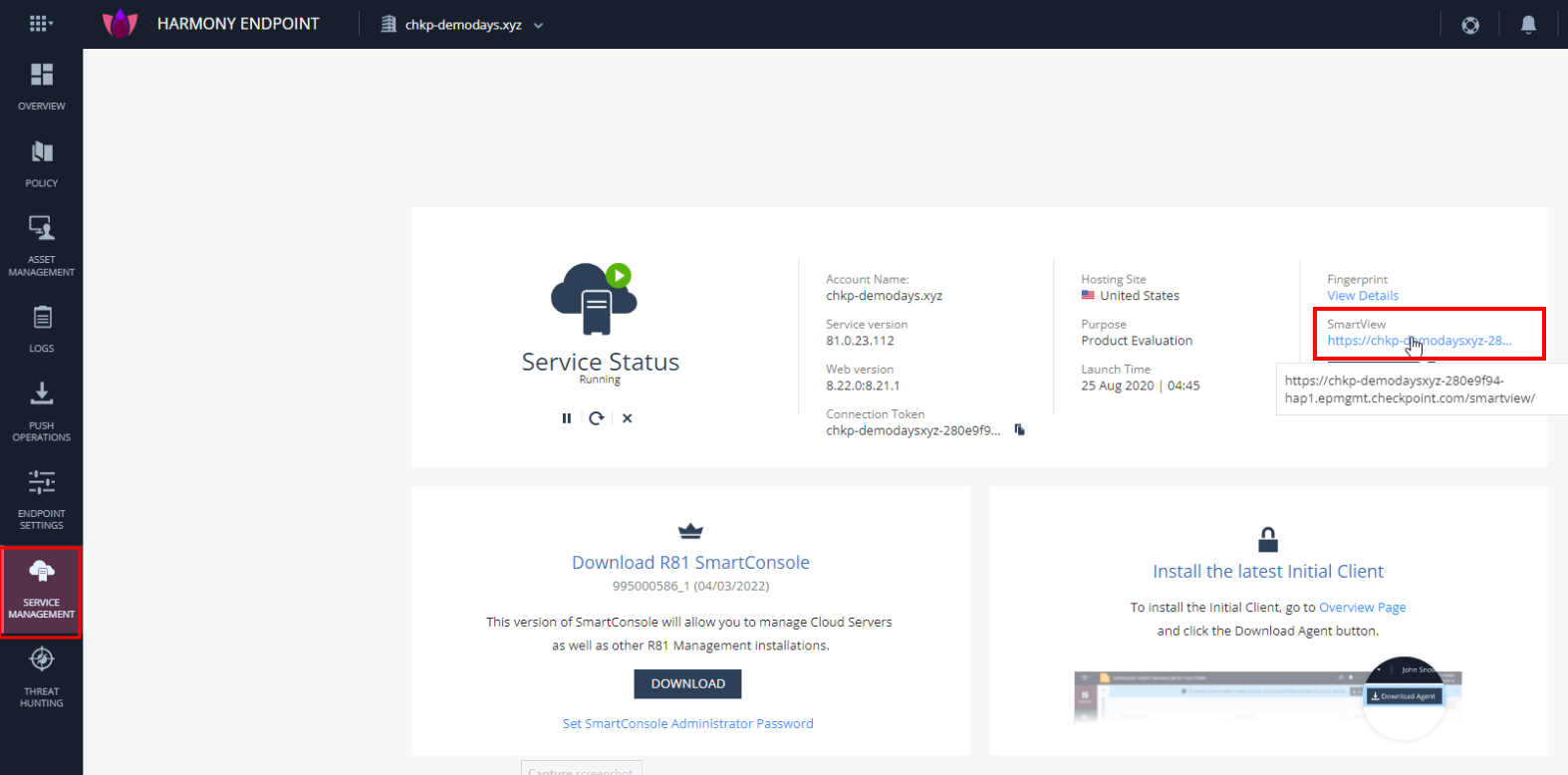Select the connection token value text
The image size is (1568, 775).
[x=914, y=430]
